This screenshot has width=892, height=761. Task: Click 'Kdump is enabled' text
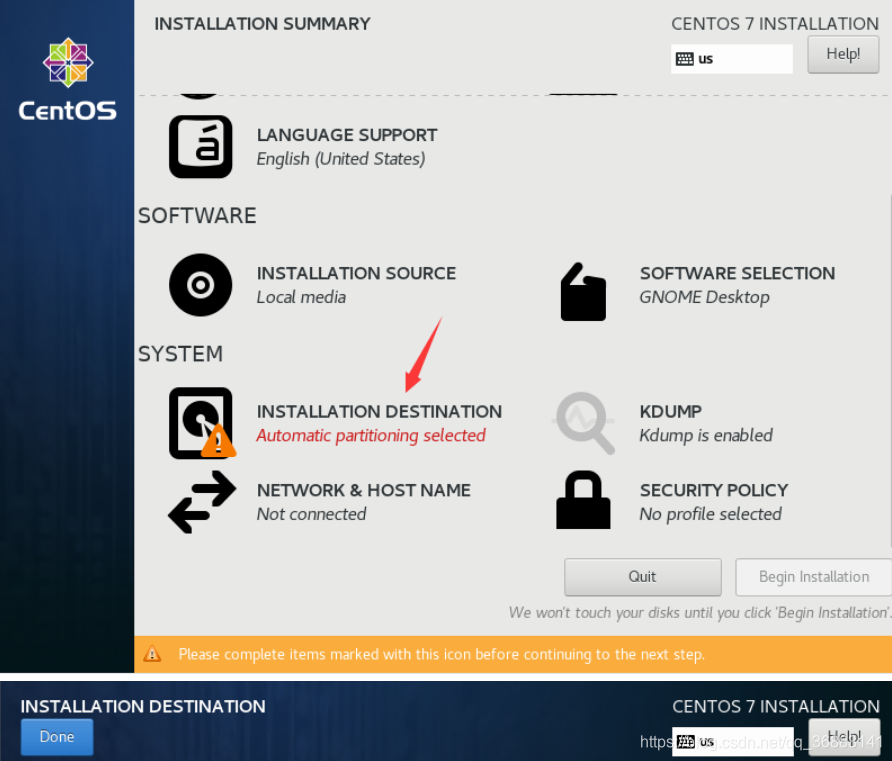[x=706, y=435]
